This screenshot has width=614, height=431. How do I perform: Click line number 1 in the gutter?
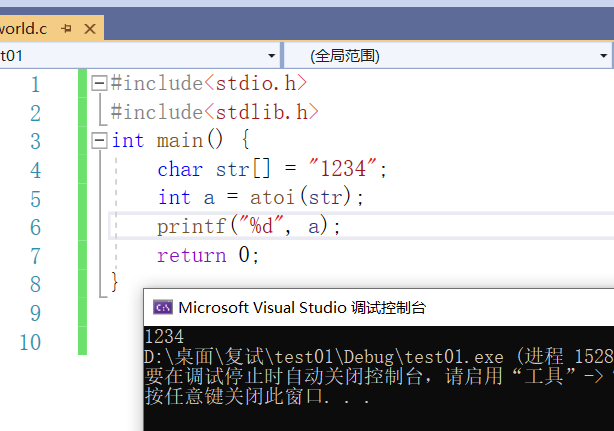[36, 84]
